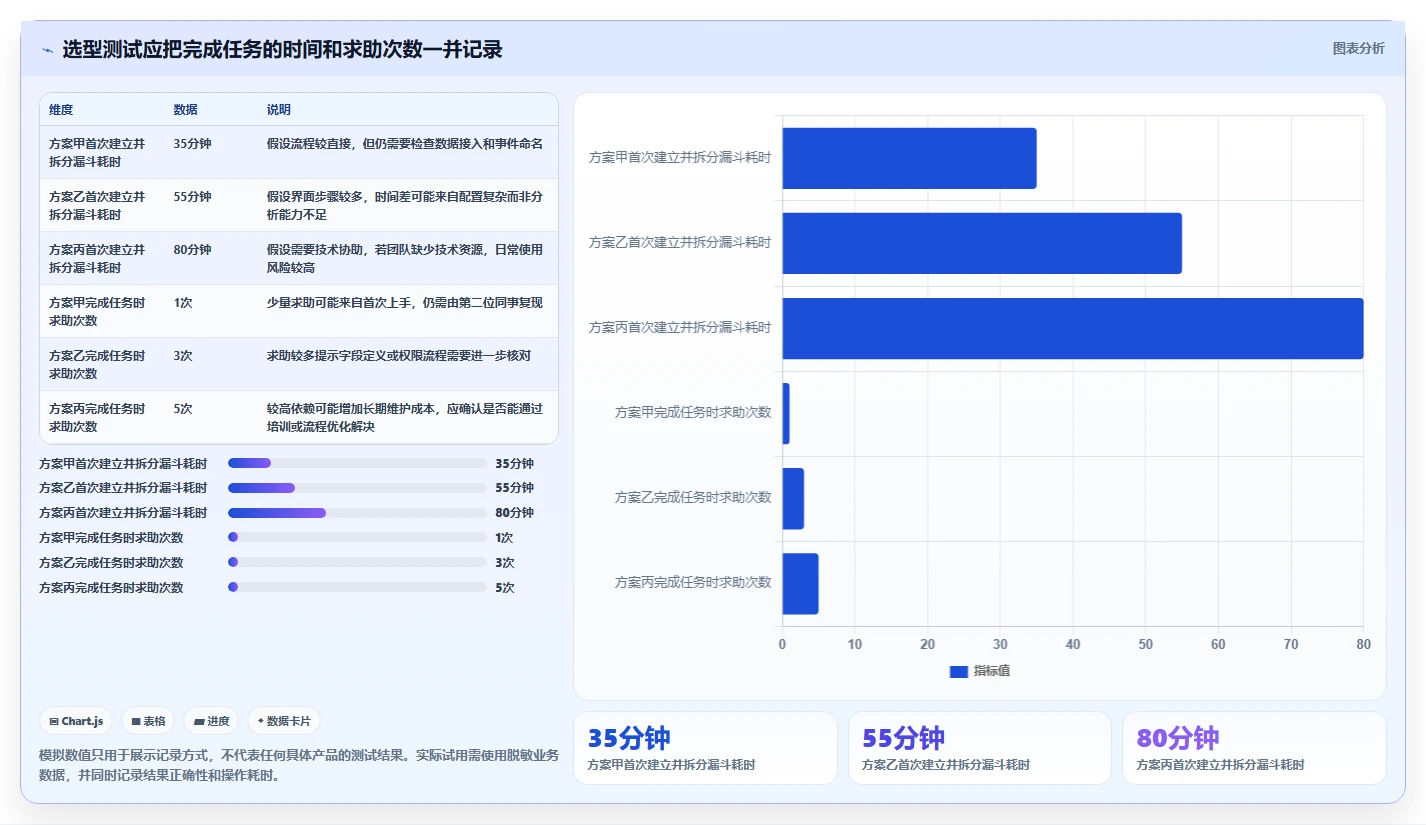Select the 55分钟 summary card
This screenshot has height=825, width=1426.
tap(980, 748)
